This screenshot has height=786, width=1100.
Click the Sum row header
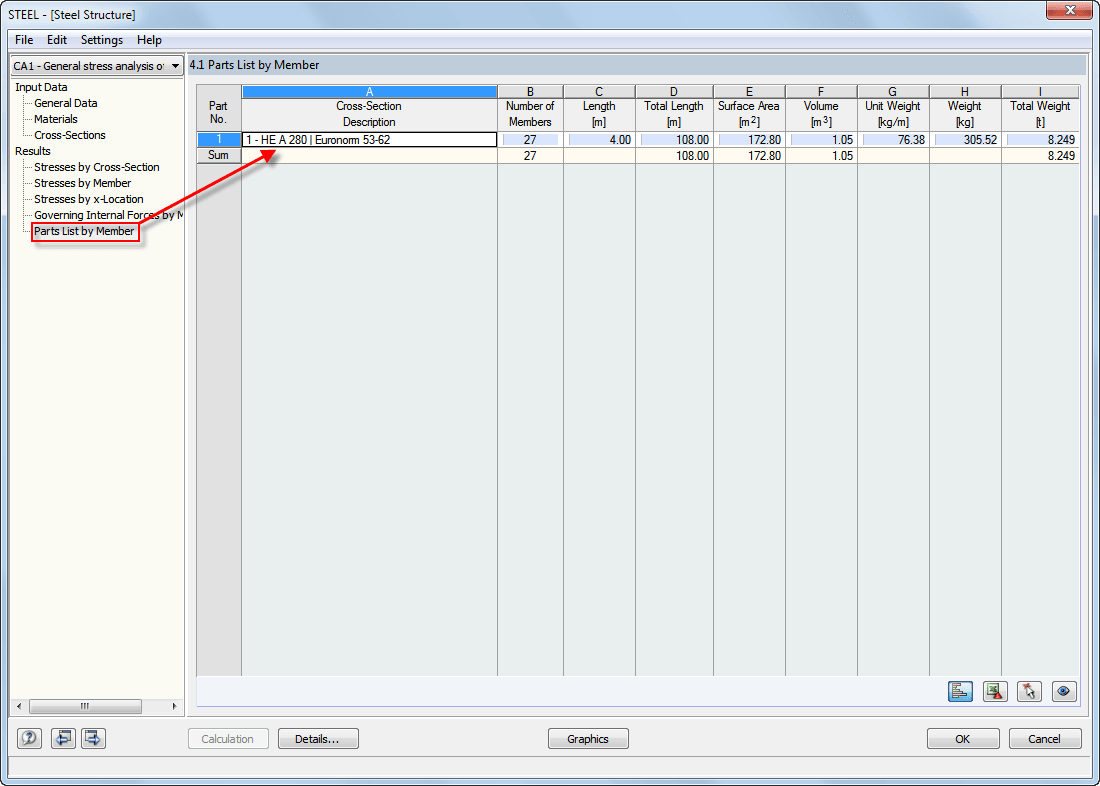(x=218, y=155)
